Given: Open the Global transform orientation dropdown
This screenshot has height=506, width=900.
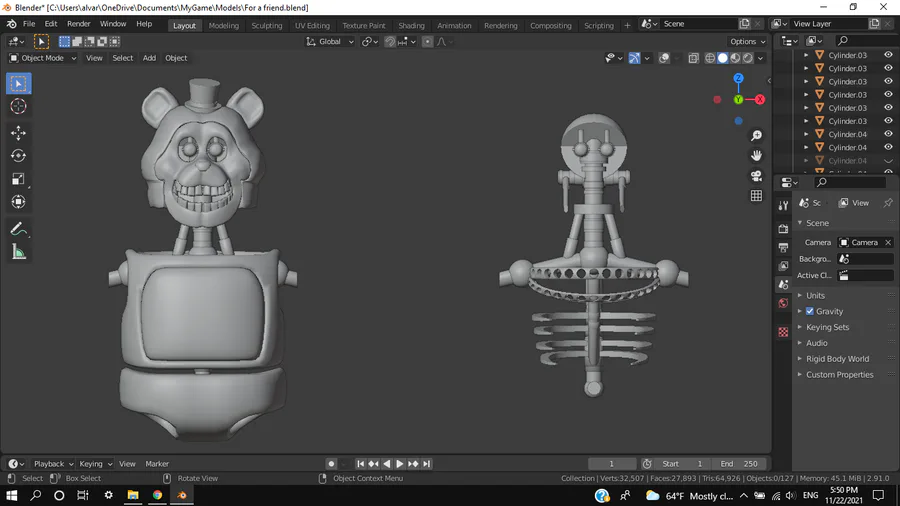Looking at the screenshot, I should click(329, 41).
